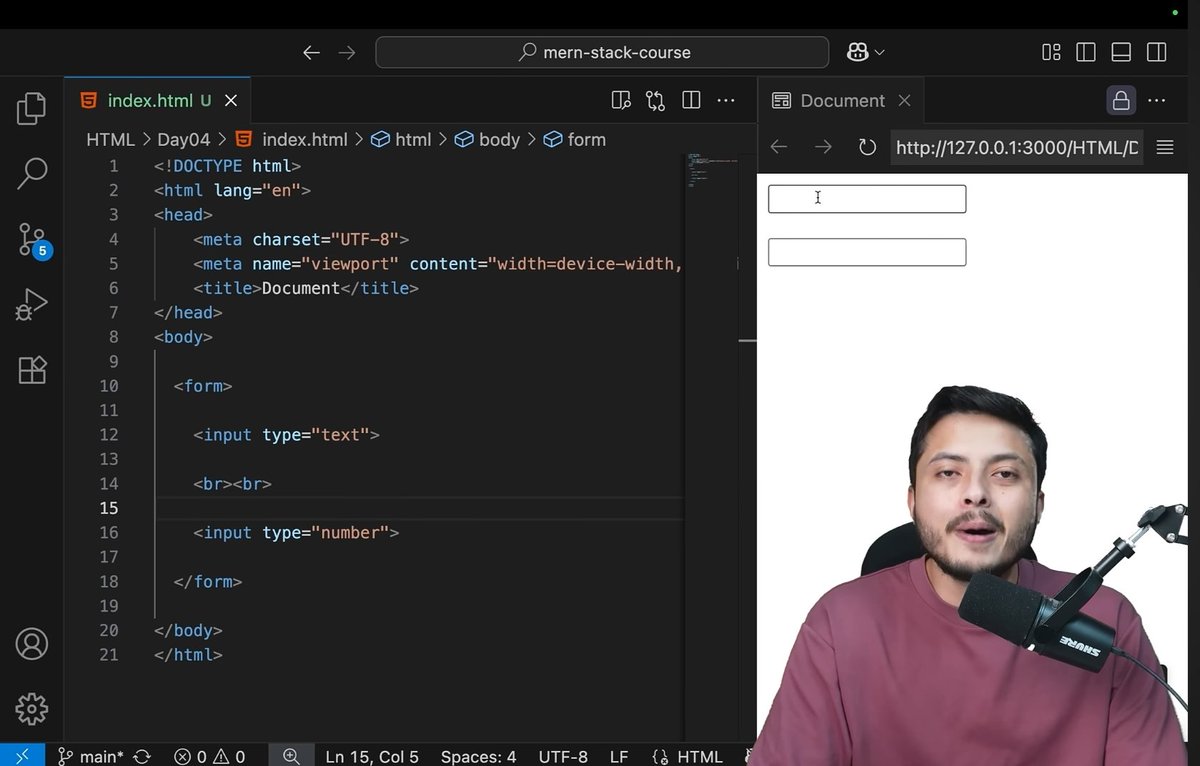This screenshot has width=1200, height=766.
Task: Open the errors and warnings count
Action: click(x=210, y=757)
